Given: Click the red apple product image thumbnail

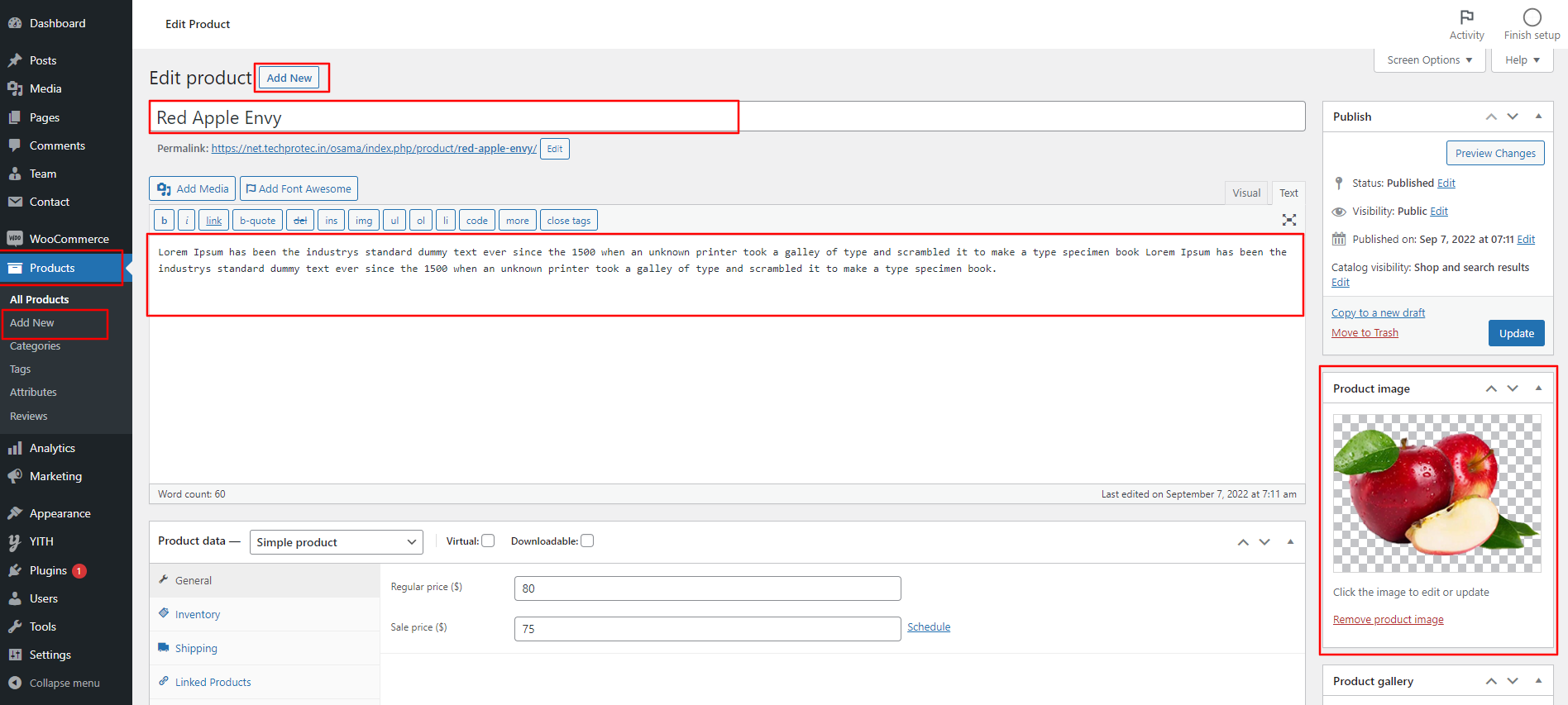Looking at the screenshot, I should (1437, 493).
